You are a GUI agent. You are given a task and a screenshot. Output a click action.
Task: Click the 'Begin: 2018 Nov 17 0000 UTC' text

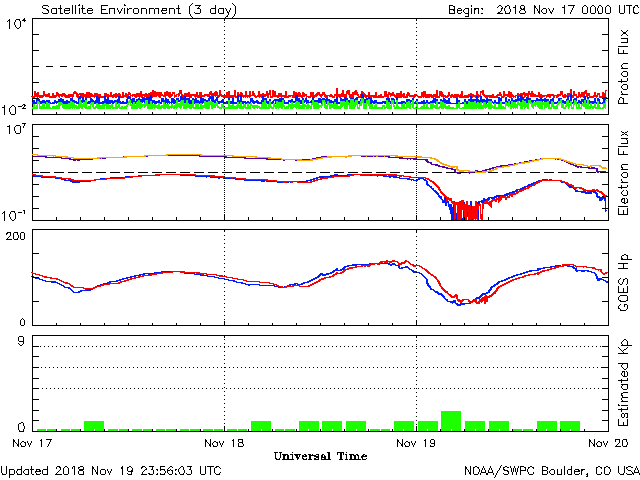(x=544, y=10)
